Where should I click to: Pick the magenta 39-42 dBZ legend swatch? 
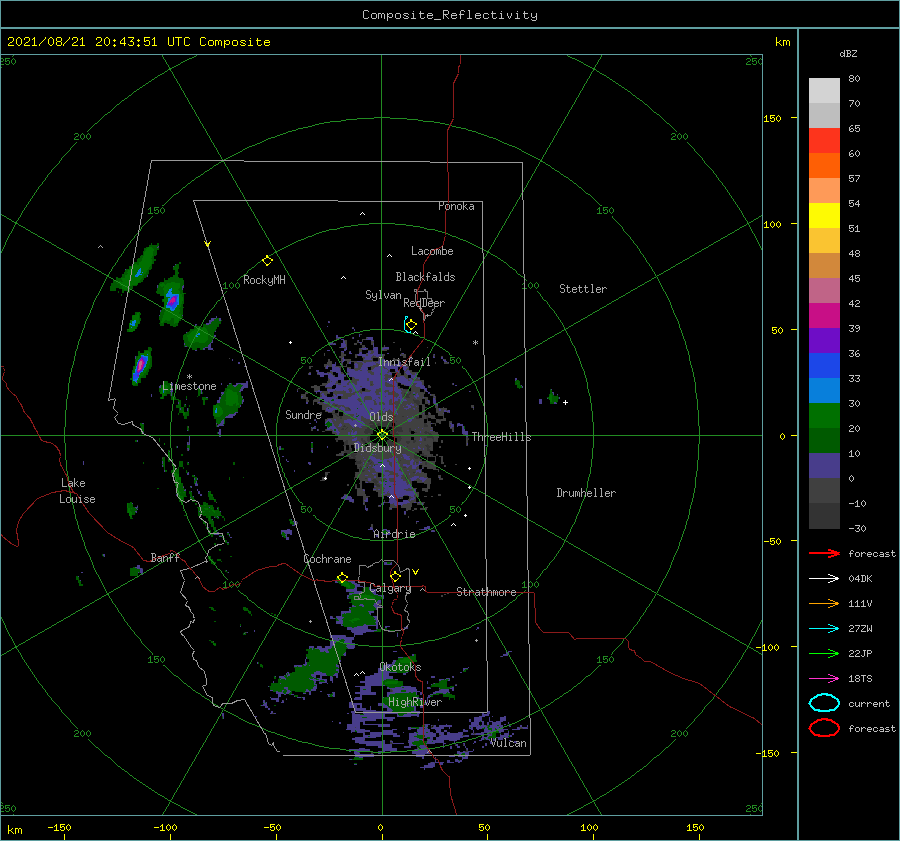click(x=824, y=316)
